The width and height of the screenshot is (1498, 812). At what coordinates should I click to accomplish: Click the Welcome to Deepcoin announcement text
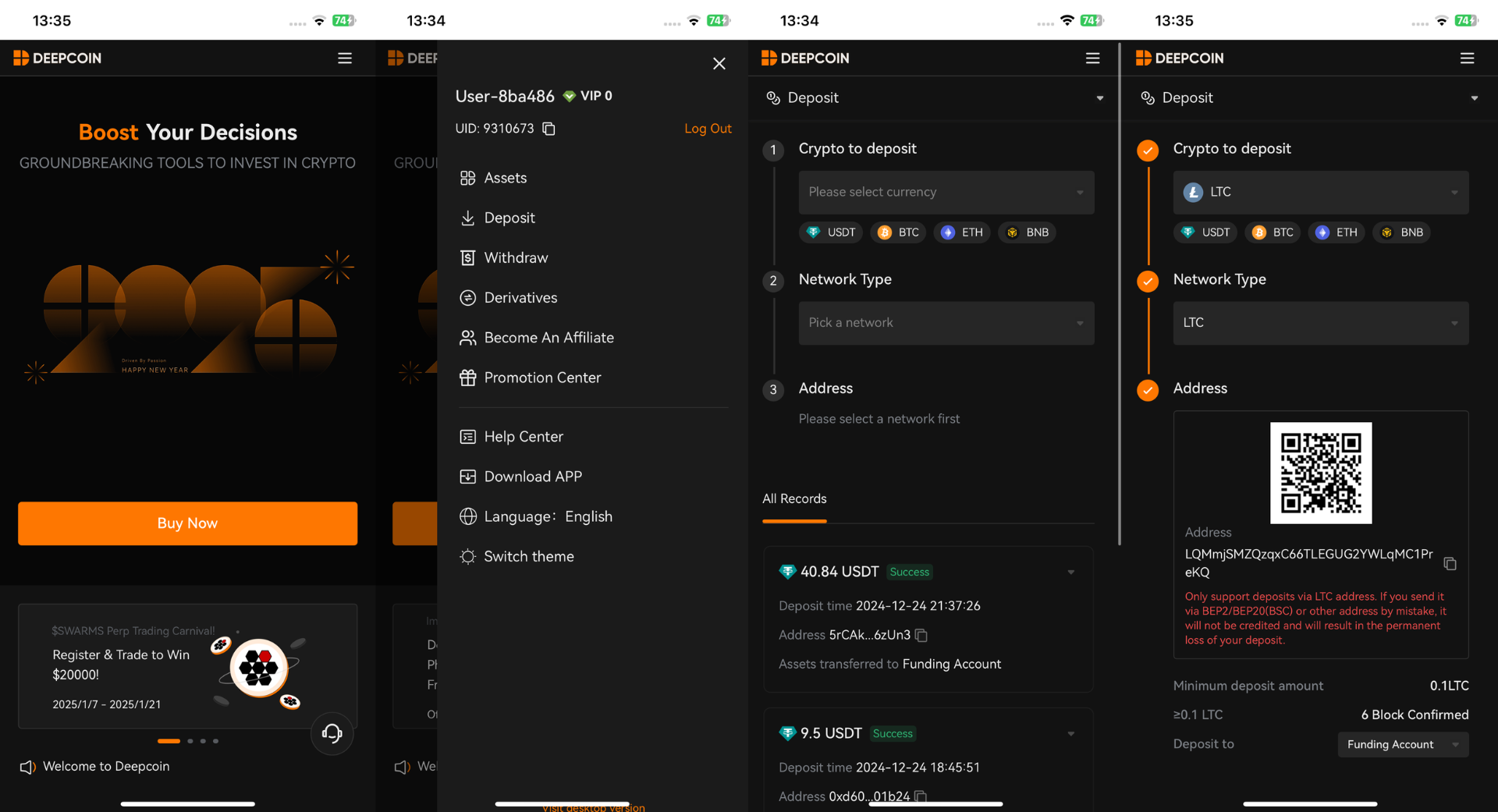(x=106, y=767)
